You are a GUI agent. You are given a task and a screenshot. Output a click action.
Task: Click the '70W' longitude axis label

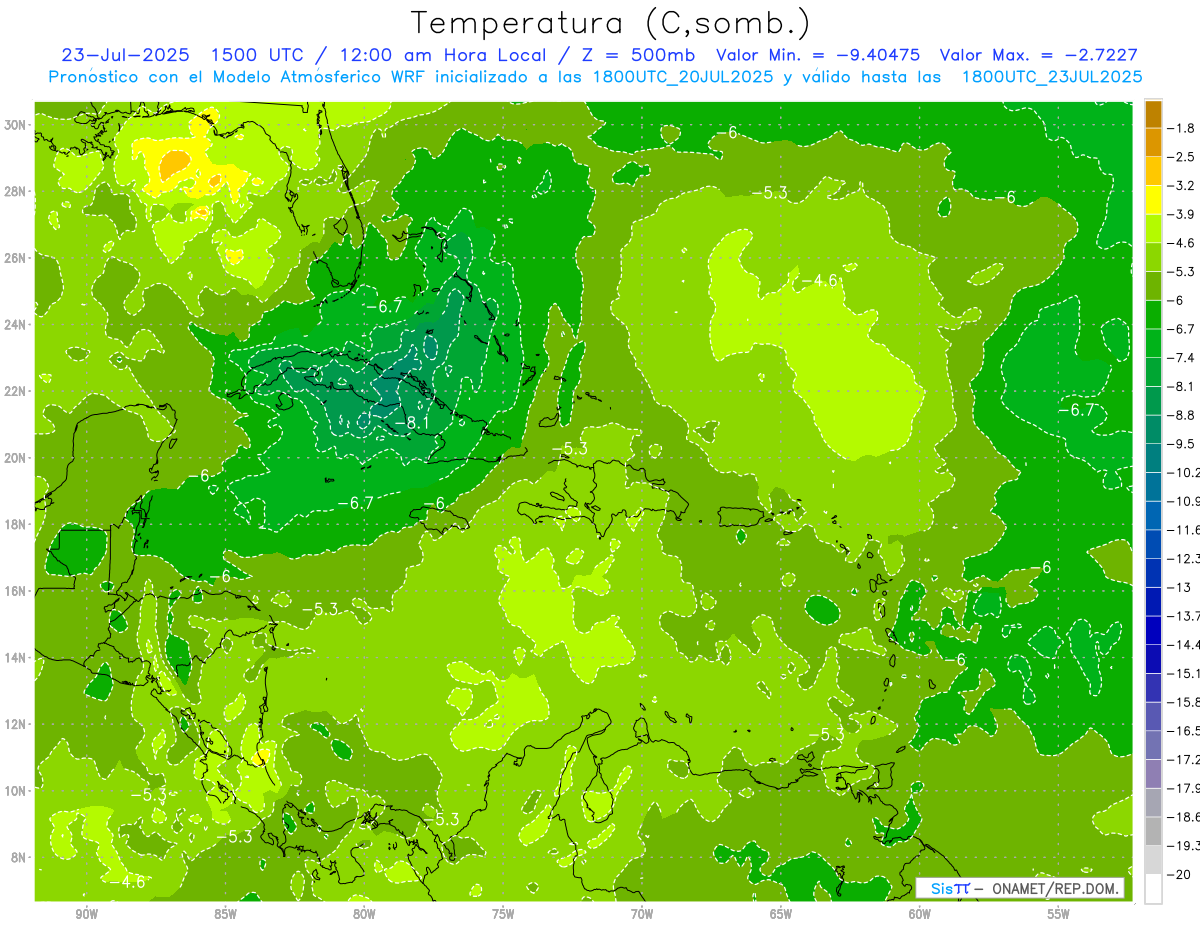point(642,915)
